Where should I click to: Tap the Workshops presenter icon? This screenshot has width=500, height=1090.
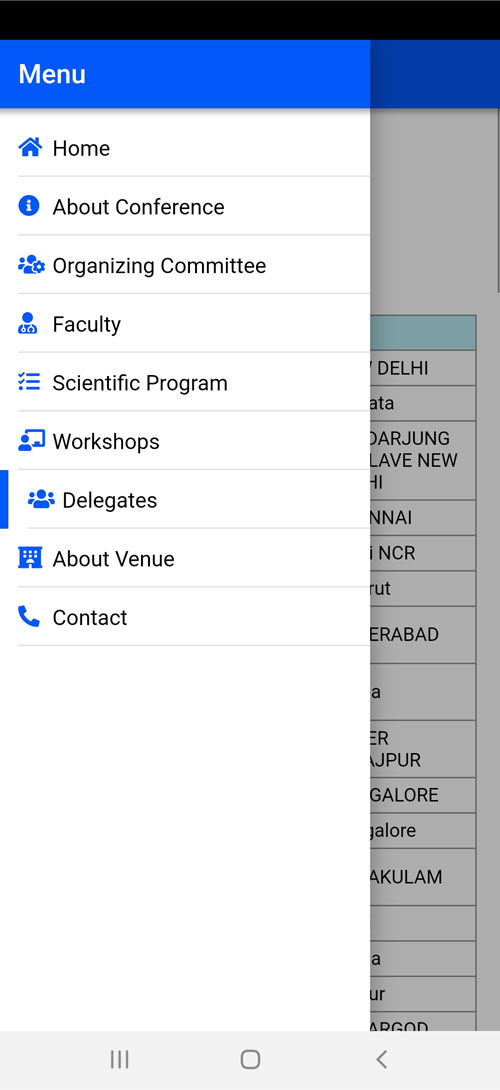(31, 441)
